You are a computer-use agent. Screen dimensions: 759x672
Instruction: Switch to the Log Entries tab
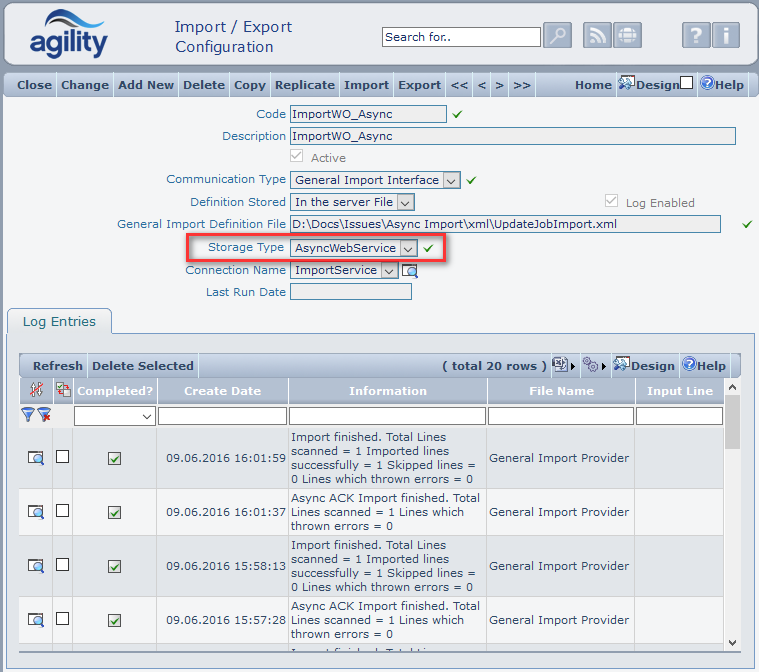59,322
